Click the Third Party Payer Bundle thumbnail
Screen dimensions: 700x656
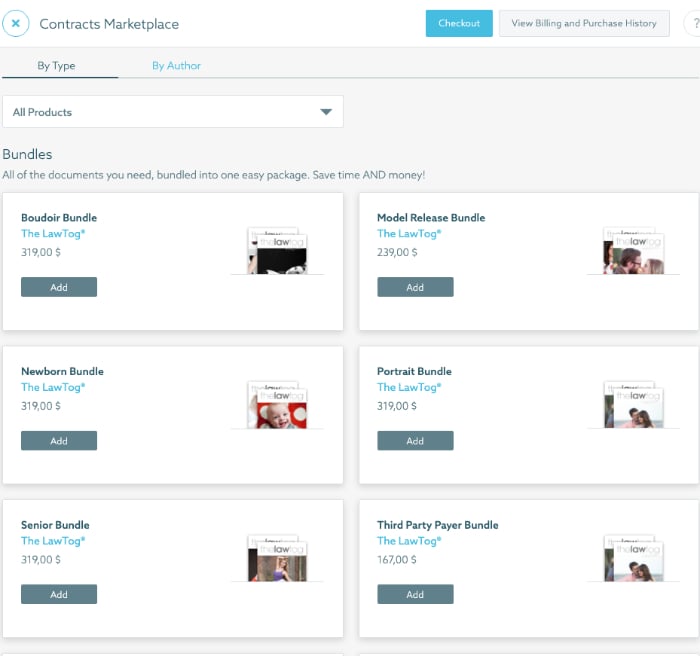pos(634,558)
